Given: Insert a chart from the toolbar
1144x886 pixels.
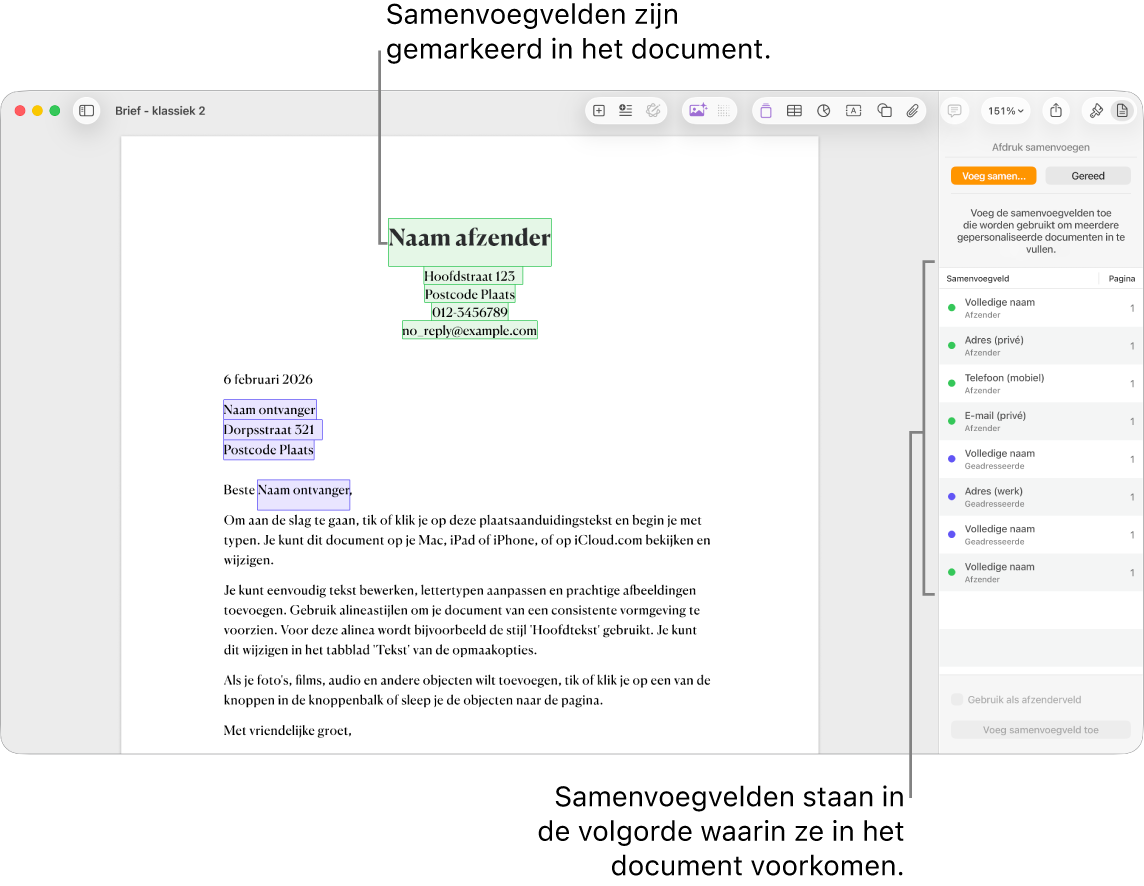Looking at the screenshot, I should [824, 111].
